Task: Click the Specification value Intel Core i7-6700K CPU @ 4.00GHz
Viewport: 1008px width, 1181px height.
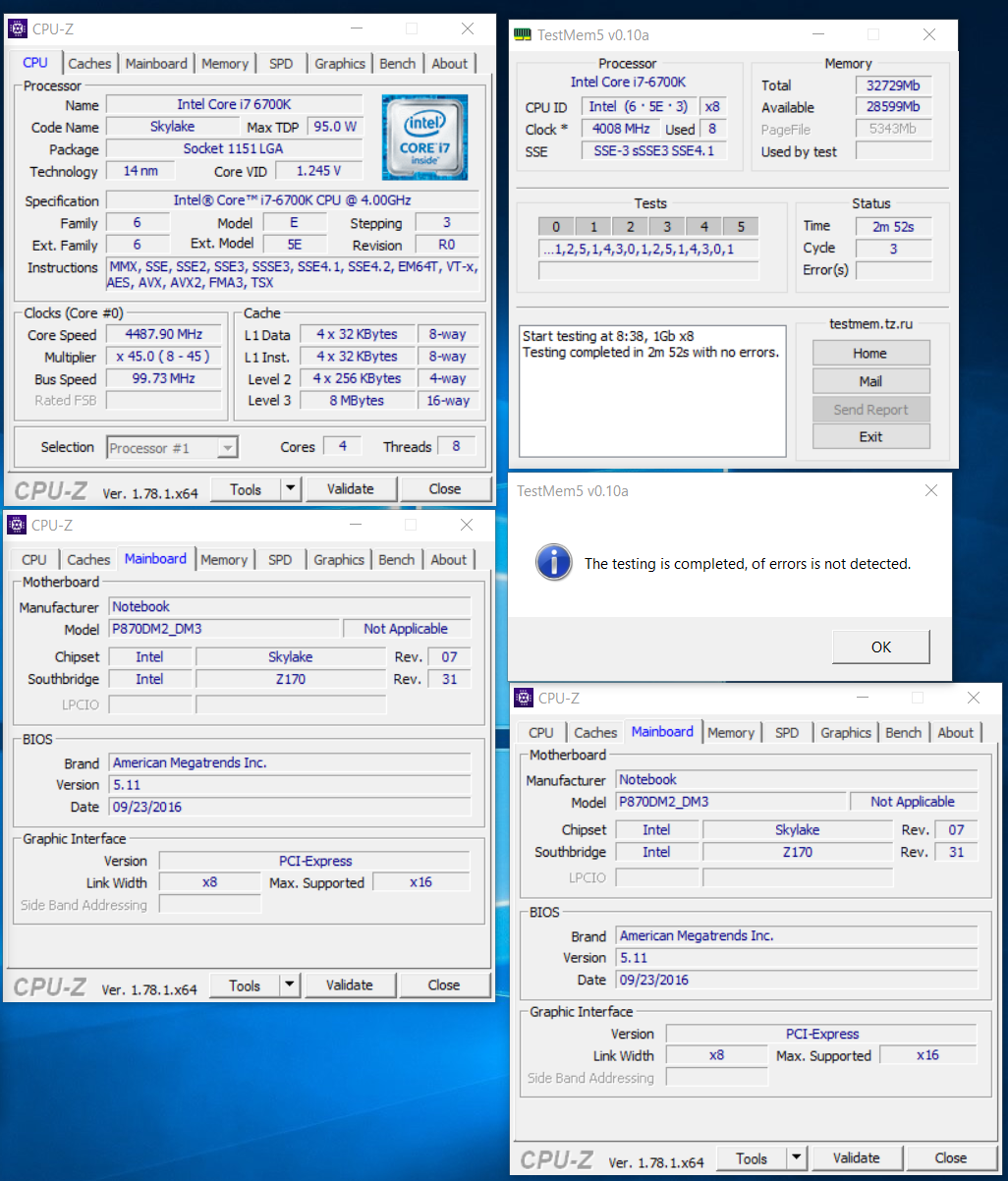Action: coord(293,200)
